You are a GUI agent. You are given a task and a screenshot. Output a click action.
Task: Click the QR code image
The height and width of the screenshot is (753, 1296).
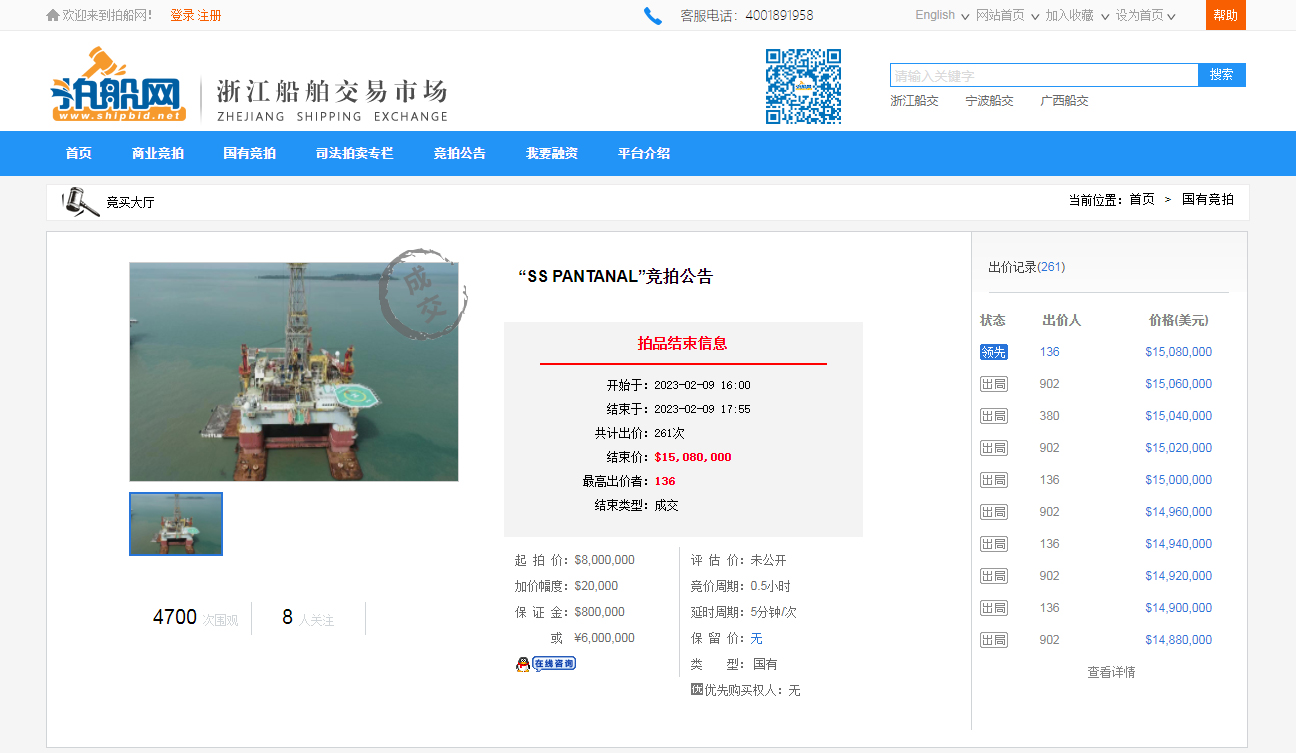803,86
